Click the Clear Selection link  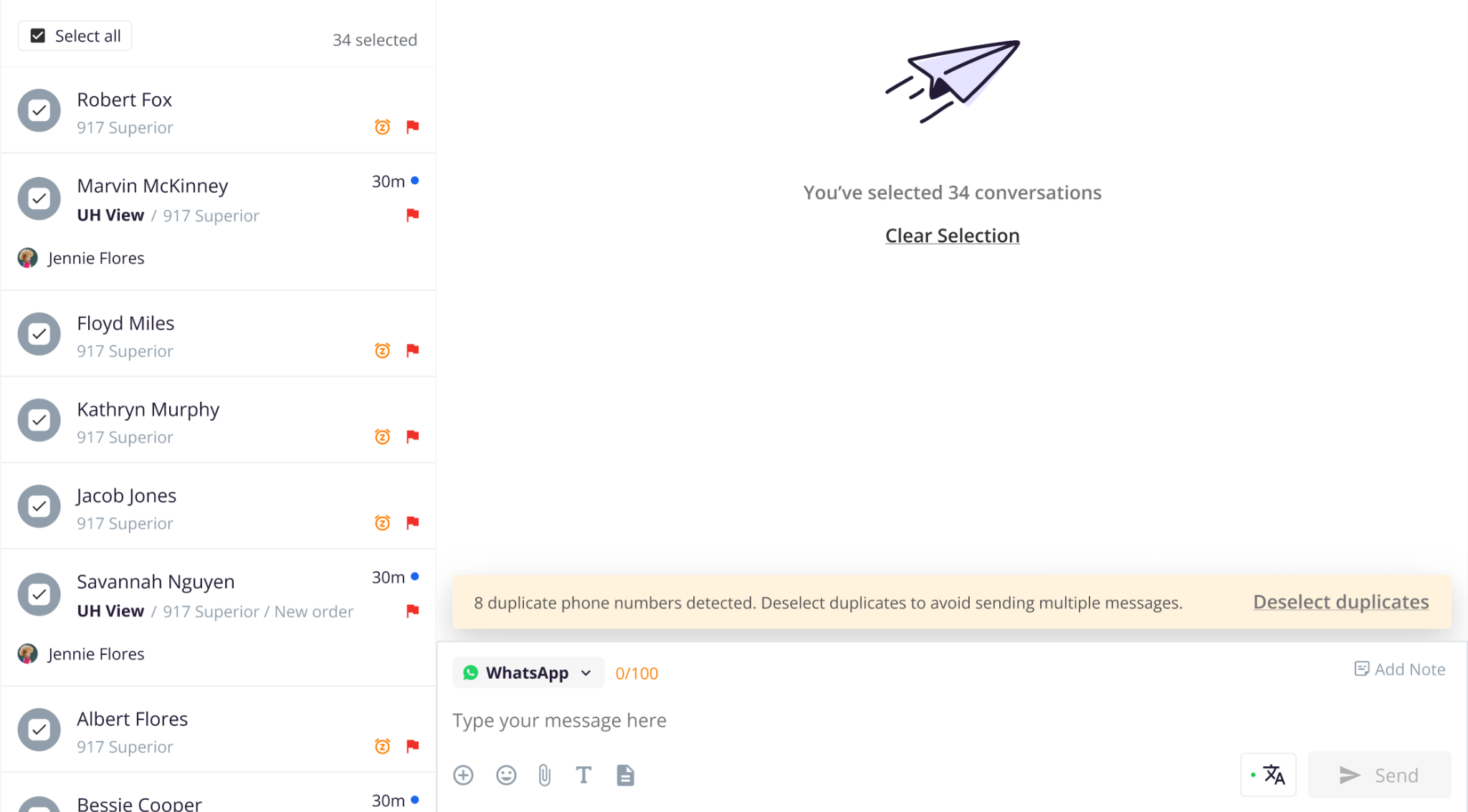[952, 235]
